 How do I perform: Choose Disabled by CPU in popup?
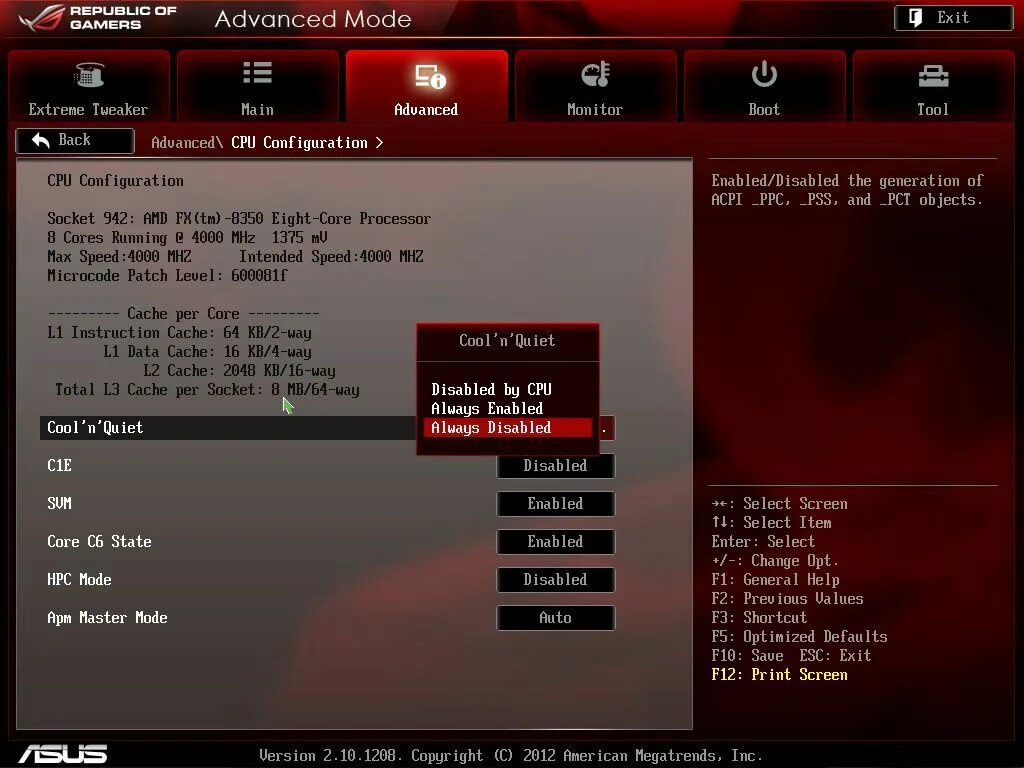point(491,390)
